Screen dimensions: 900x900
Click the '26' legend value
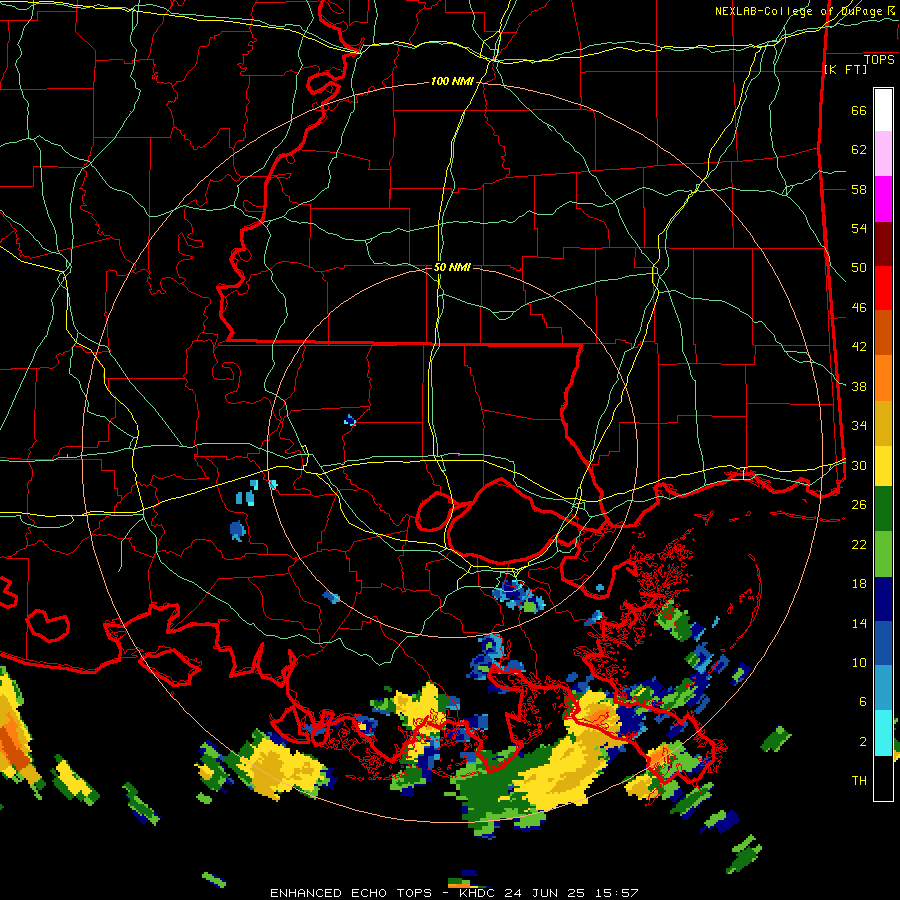859,504
